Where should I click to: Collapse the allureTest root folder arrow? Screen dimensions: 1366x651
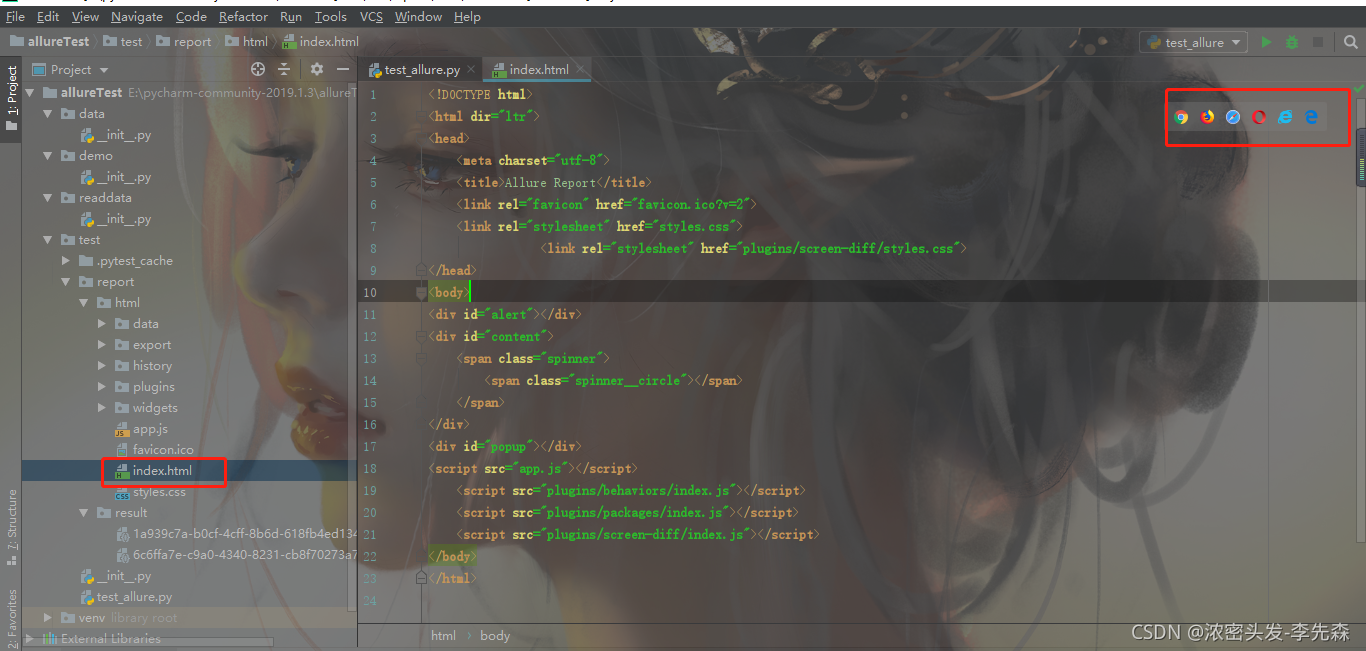pos(30,93)
